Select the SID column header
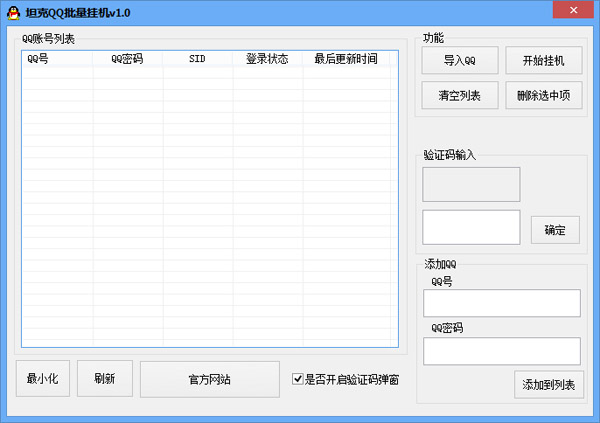The image size is (600, 423). 197,59
